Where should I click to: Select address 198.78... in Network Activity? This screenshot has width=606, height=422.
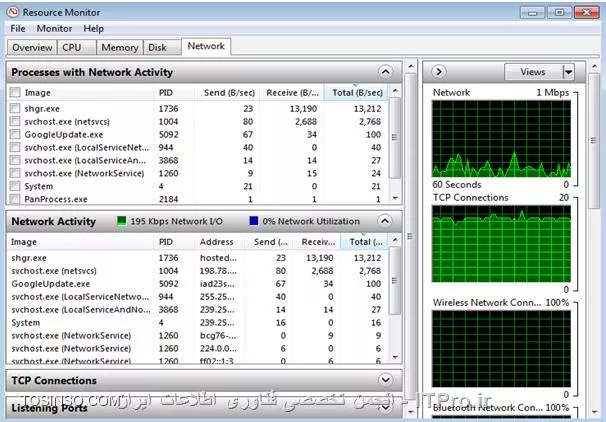click(x=218, y=271)
